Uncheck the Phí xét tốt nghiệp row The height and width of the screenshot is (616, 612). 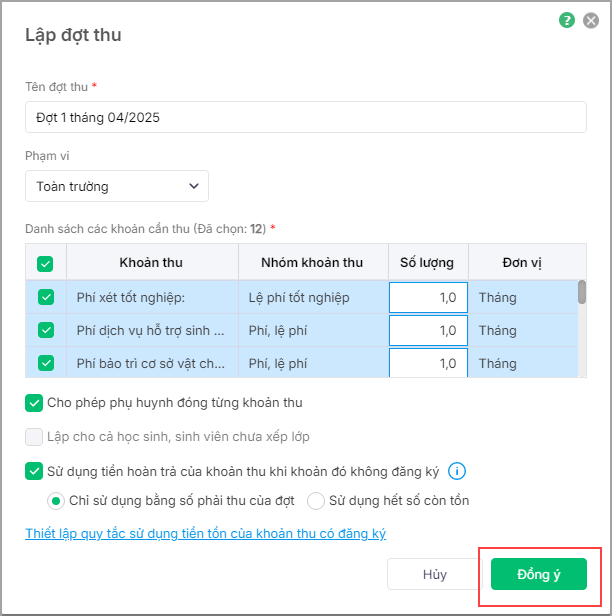(45, 297)
